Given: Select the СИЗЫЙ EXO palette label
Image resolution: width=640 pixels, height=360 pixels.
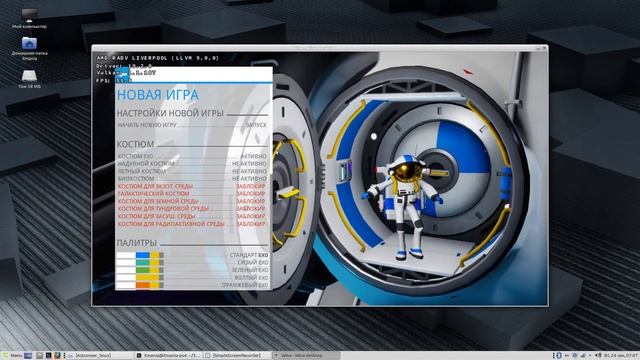Looking at the screenshot, I should 253,262.
